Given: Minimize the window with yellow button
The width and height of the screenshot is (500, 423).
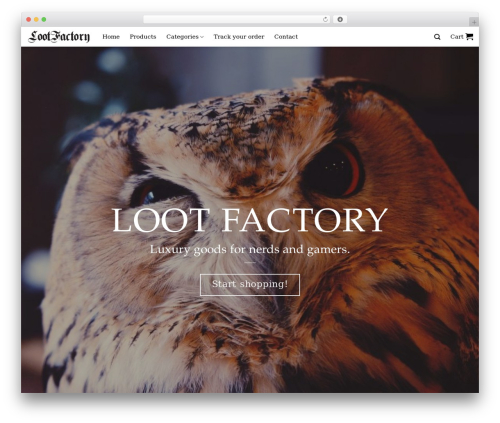Looking at the screenshot, I should 36,20.
